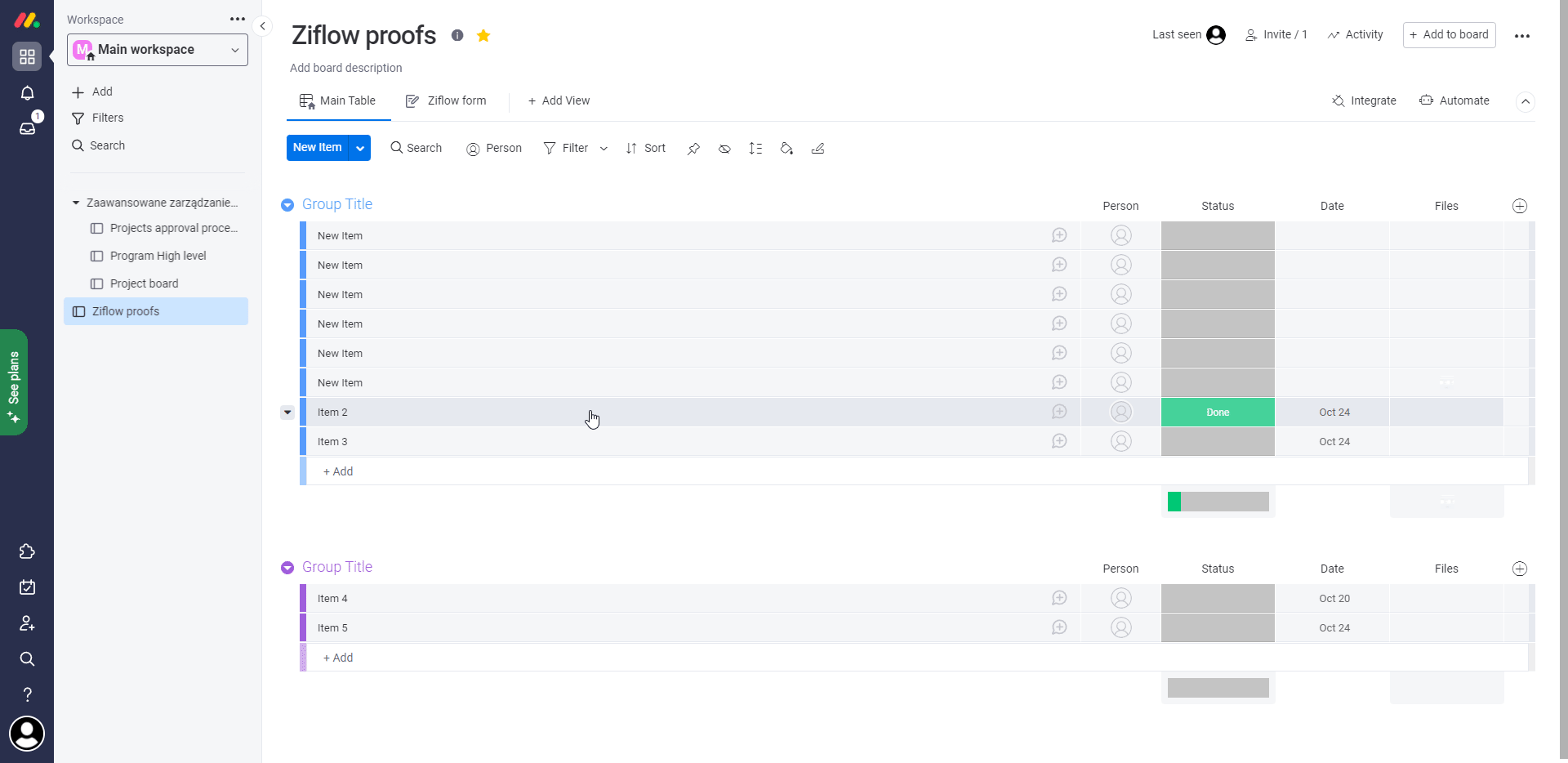Click the Automate button
Viewport: 1568px width, 763px height.
[1454, 100]
